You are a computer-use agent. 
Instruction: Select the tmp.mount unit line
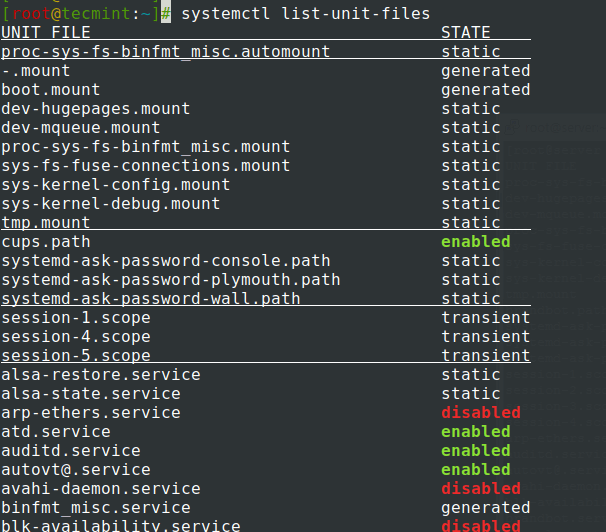(46, 223)
